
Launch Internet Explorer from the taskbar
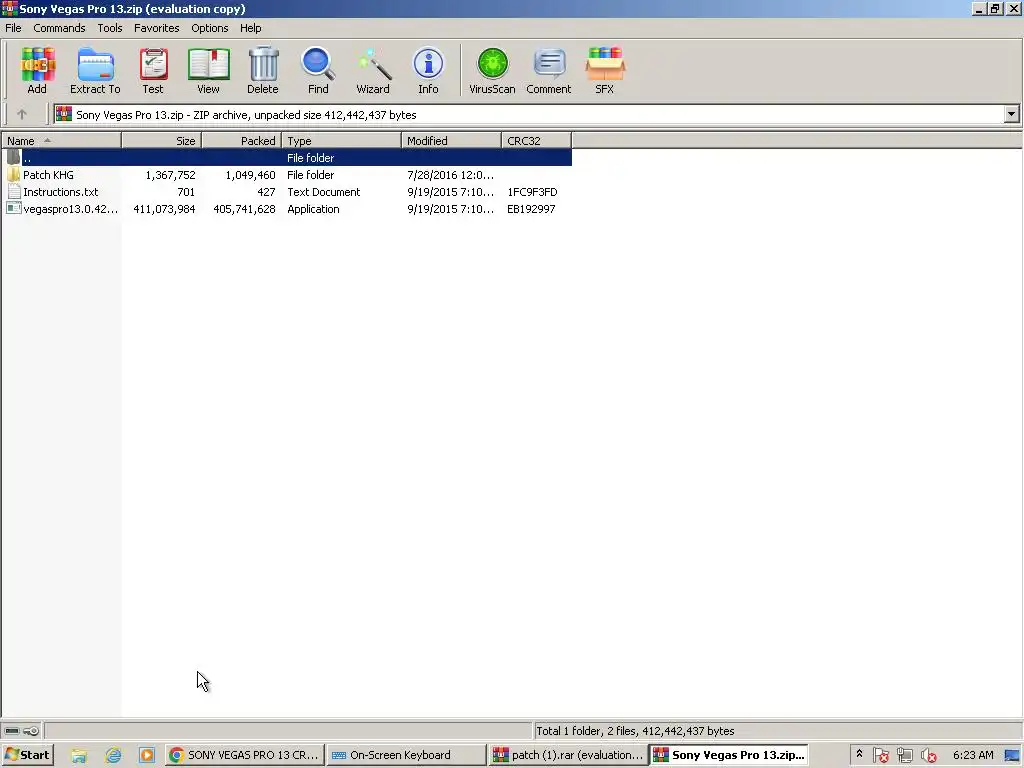coord(113,755)
